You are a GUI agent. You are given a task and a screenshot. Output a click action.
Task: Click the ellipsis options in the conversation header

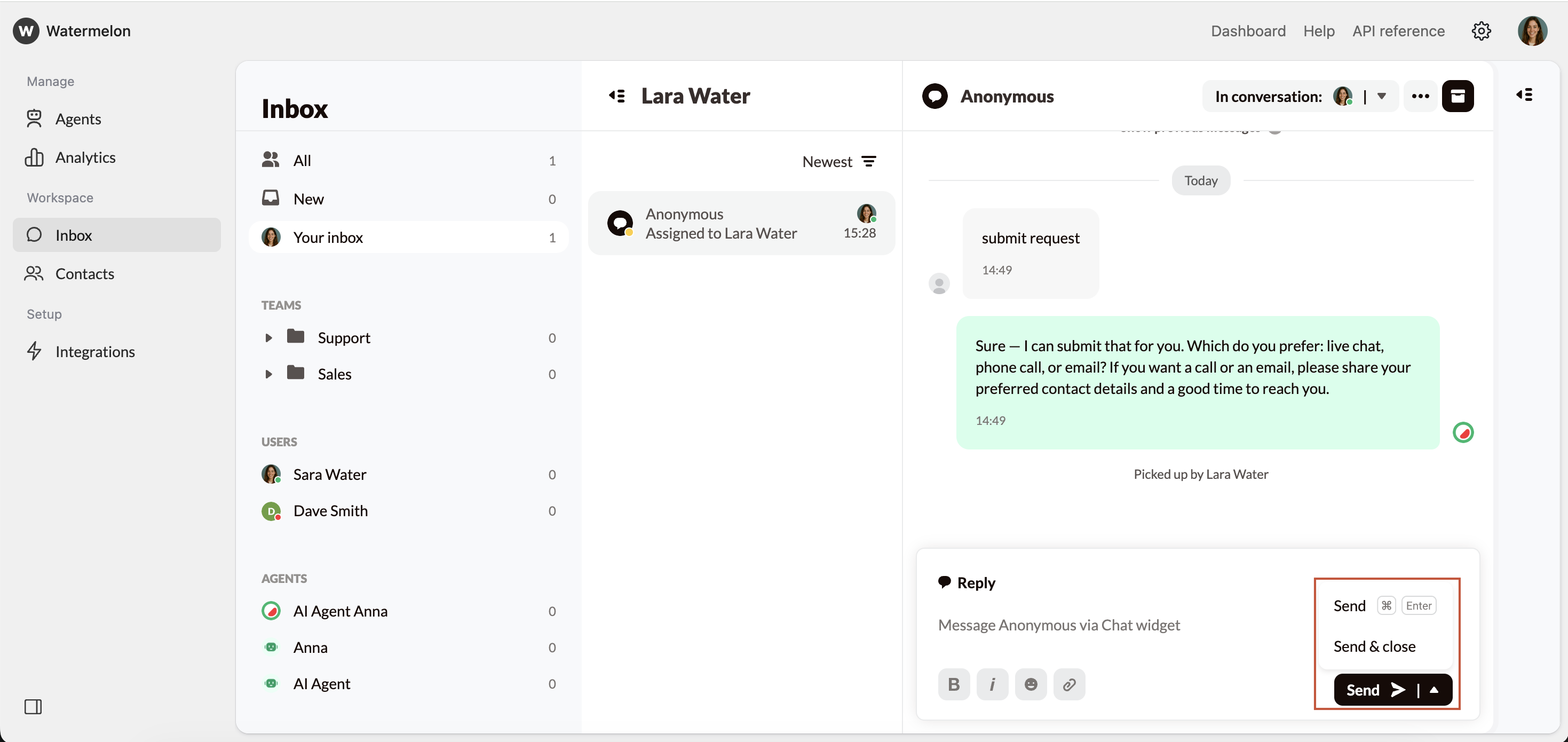1420,96
